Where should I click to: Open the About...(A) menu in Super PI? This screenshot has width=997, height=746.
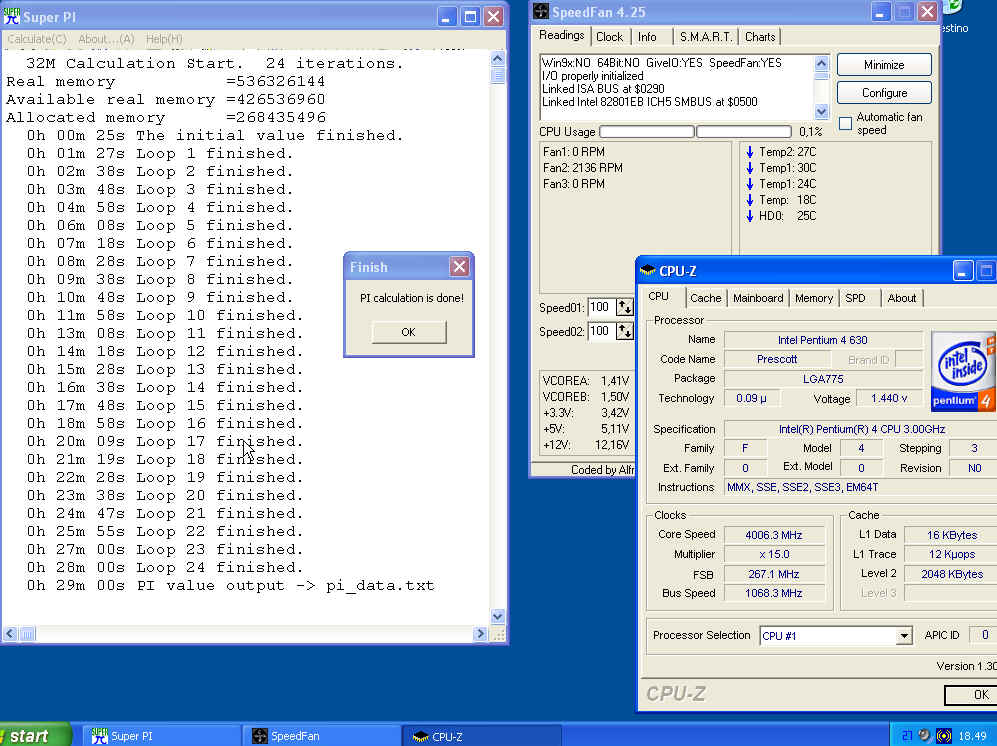(x=106, y=39)
